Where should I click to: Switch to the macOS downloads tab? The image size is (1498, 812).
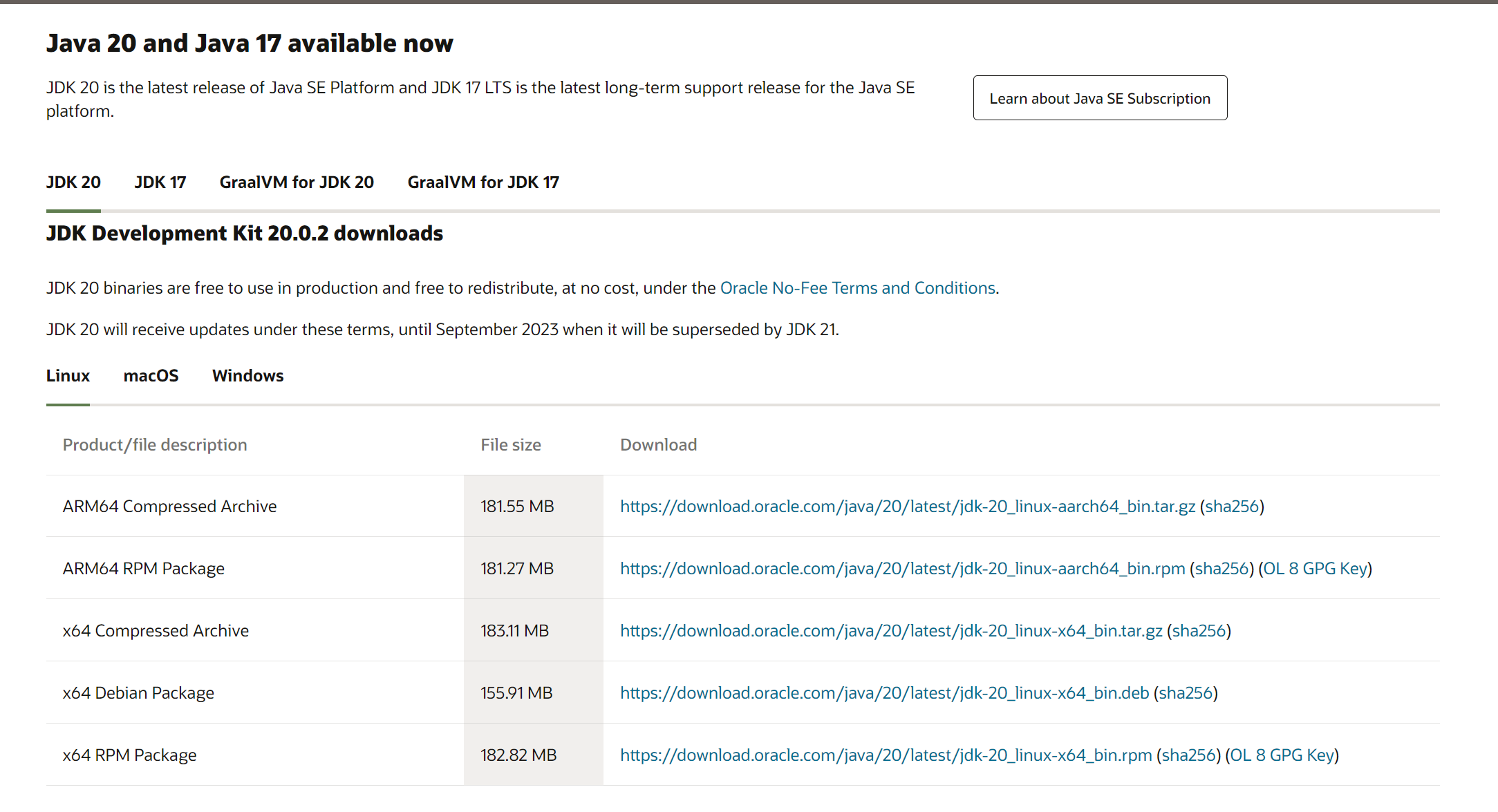coord(151,376)
